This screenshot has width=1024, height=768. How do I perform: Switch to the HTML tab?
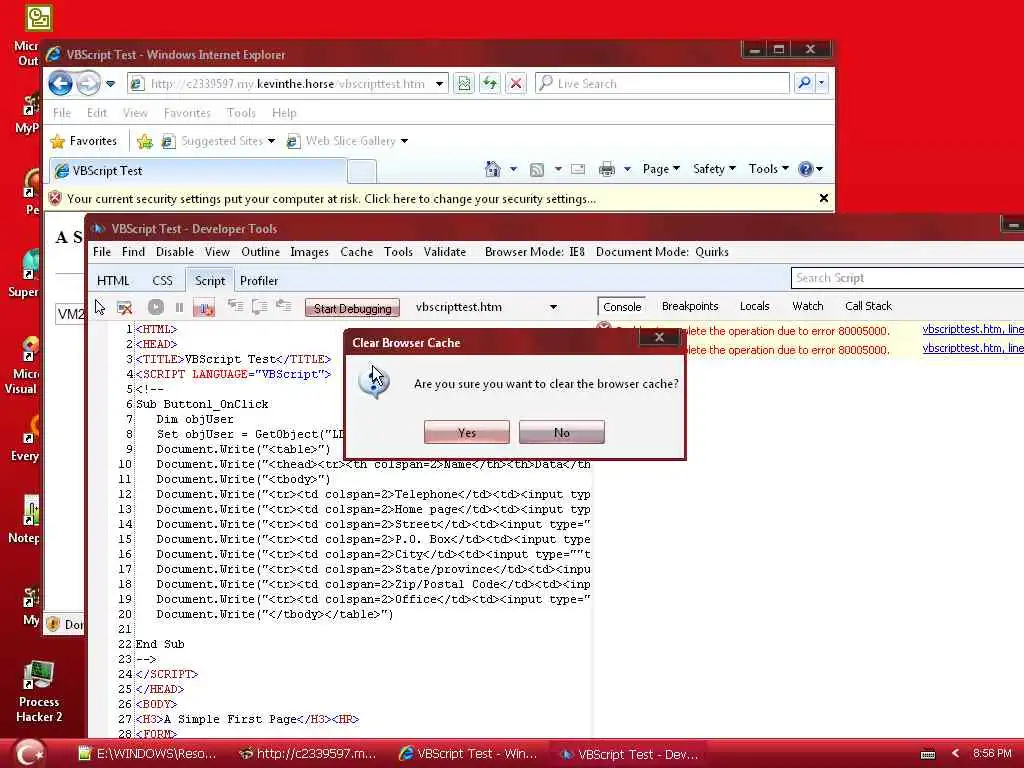[113, 281]
